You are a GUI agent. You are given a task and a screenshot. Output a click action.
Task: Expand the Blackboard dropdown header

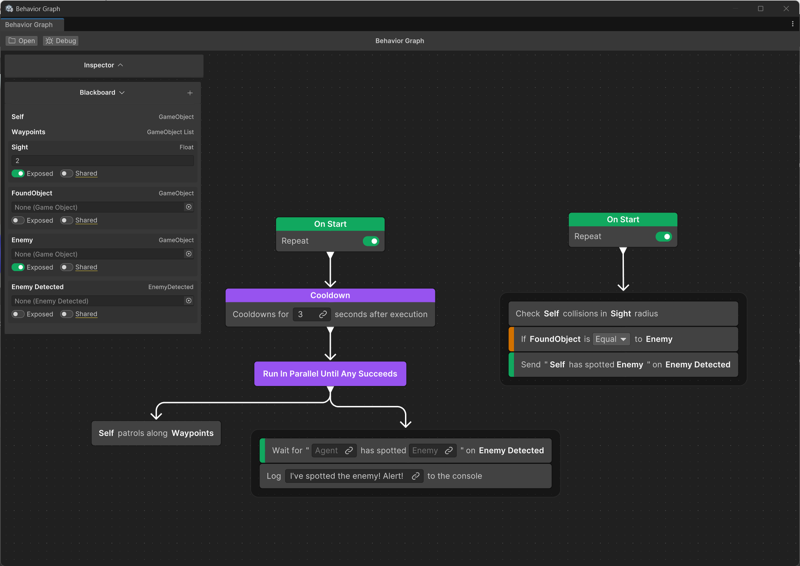102,92
